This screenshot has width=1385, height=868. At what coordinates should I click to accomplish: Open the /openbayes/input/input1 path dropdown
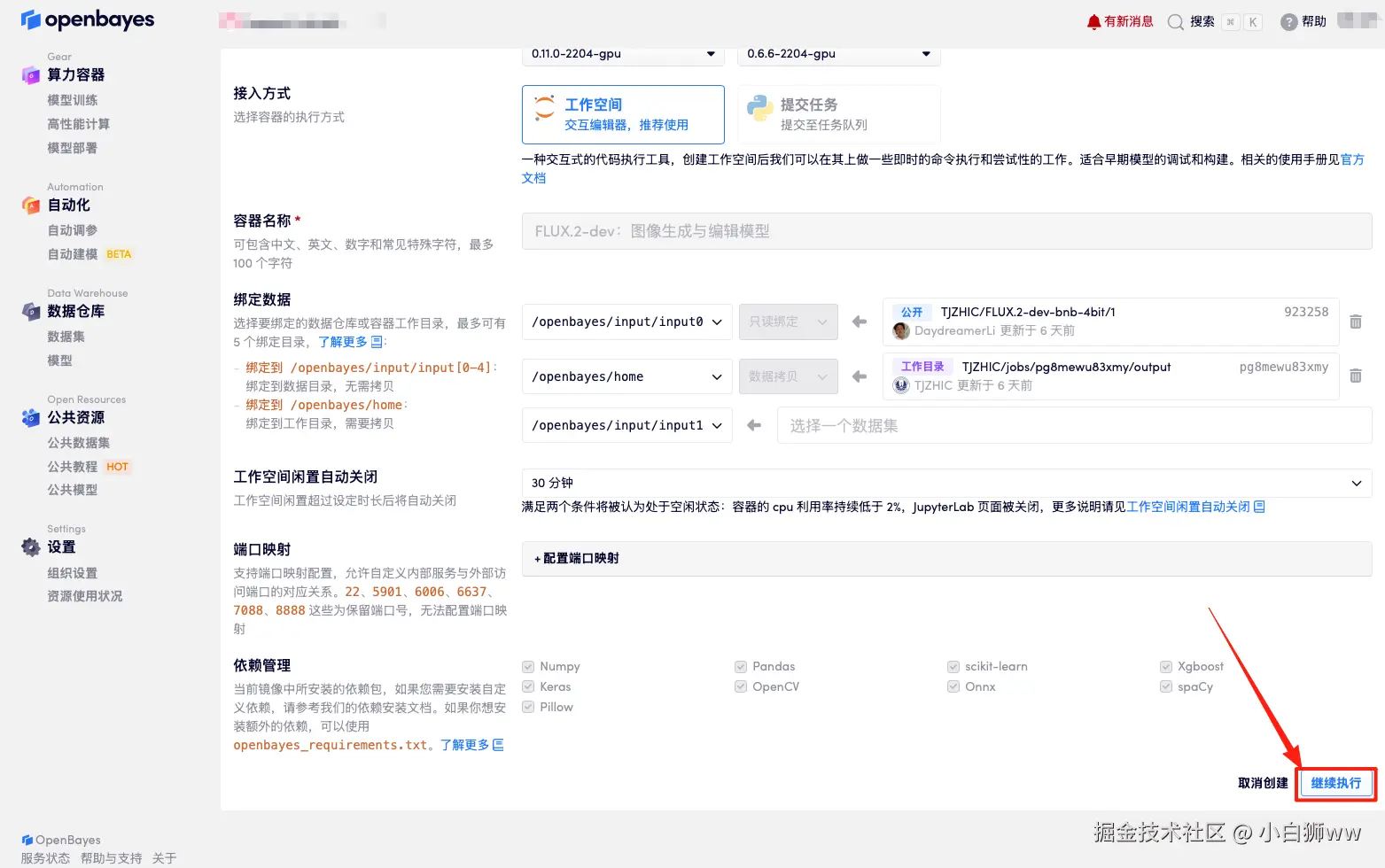626,425
